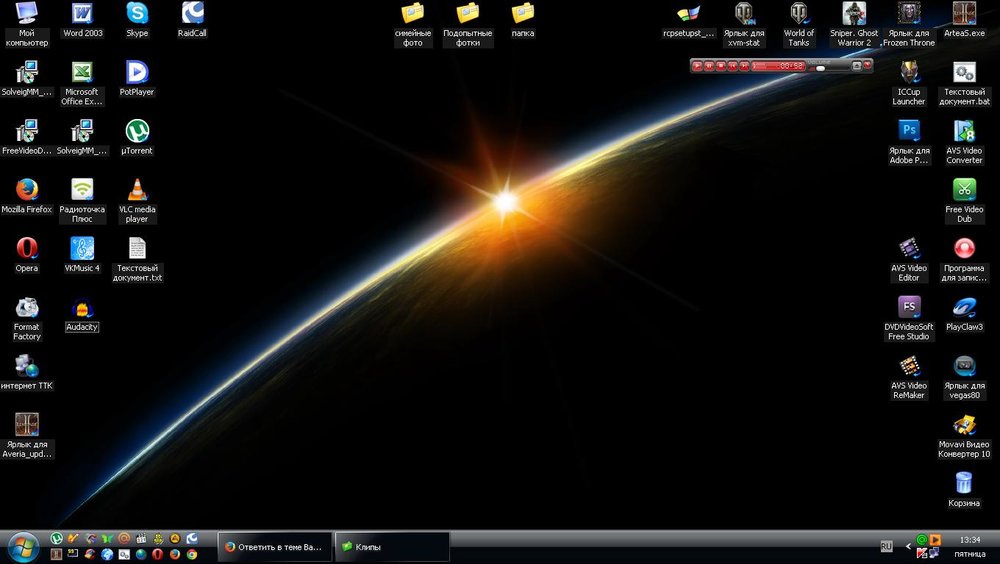
Task: Select the Mozilla Firefox desktop icon
Action: (27, 190)
